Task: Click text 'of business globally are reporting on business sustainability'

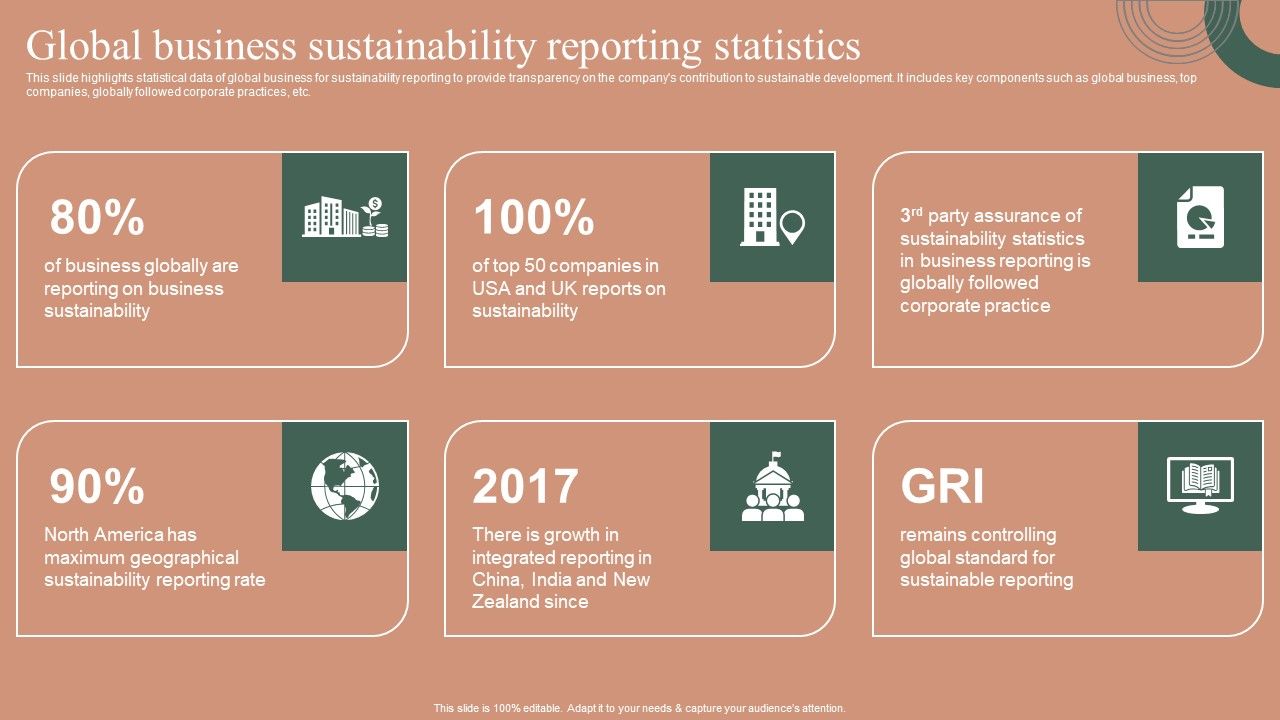Action: click(x=141, y=288)
